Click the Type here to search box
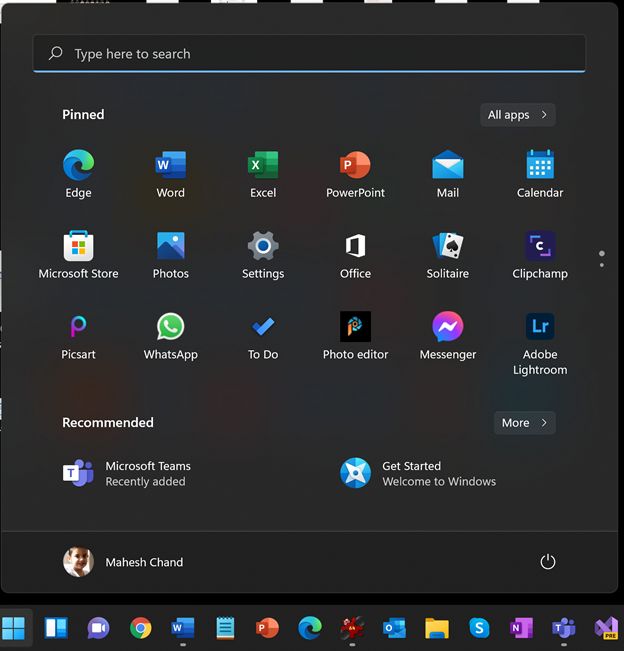Image resolution: width=624 pixels, height=651 pixels. coord(309,54)
